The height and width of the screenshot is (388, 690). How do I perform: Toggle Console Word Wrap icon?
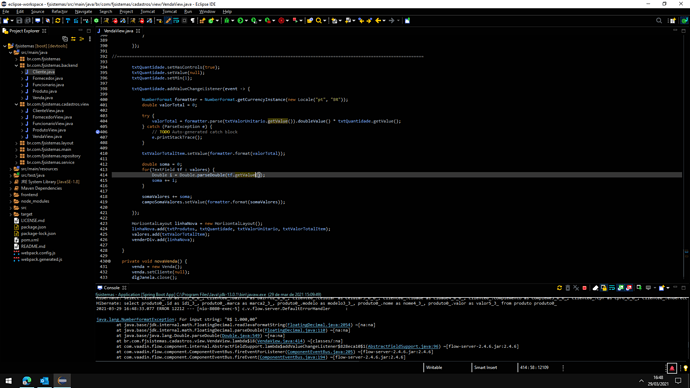(x=612, y=288)
